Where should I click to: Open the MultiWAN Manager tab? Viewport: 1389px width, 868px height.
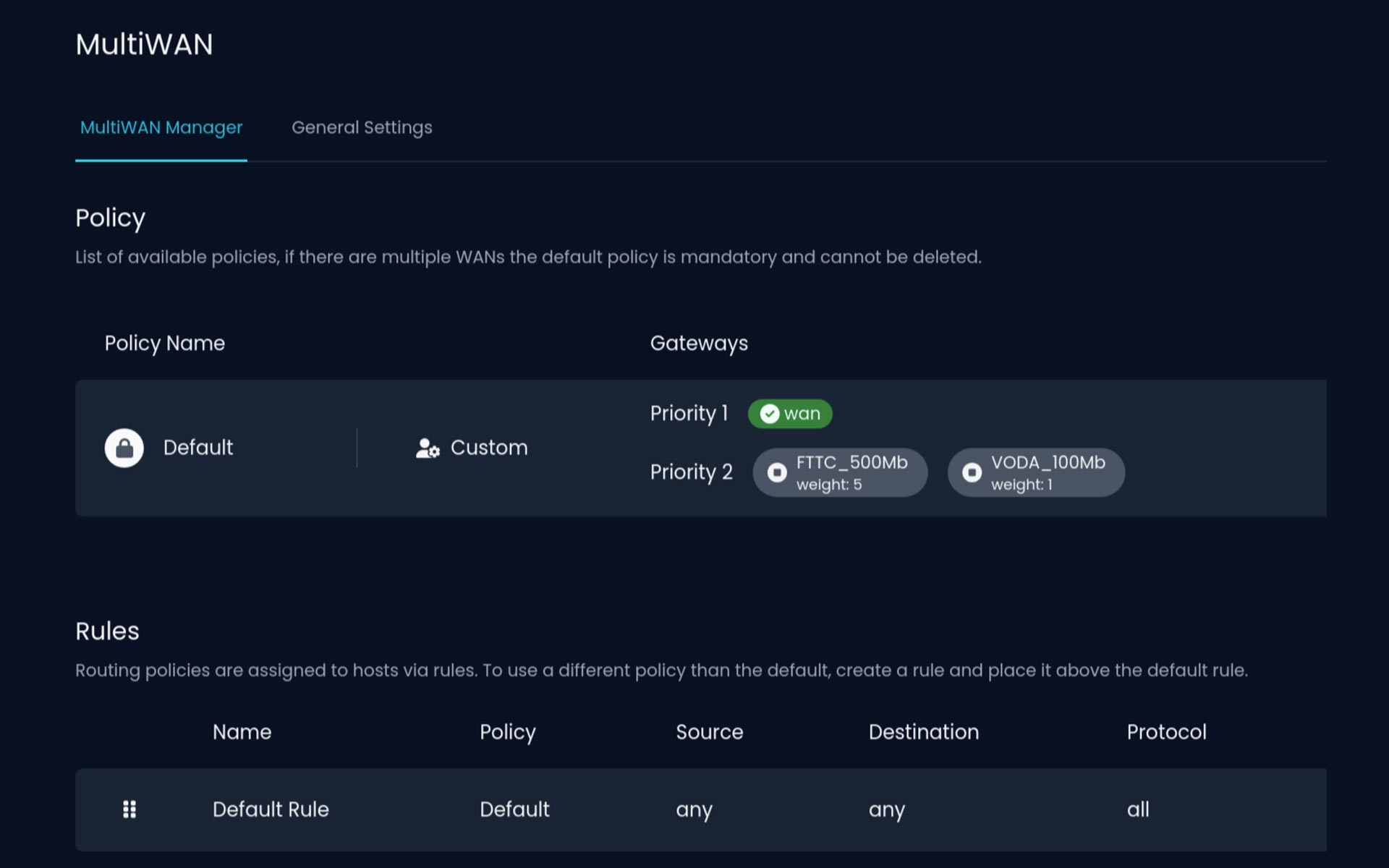click(161, 128)
